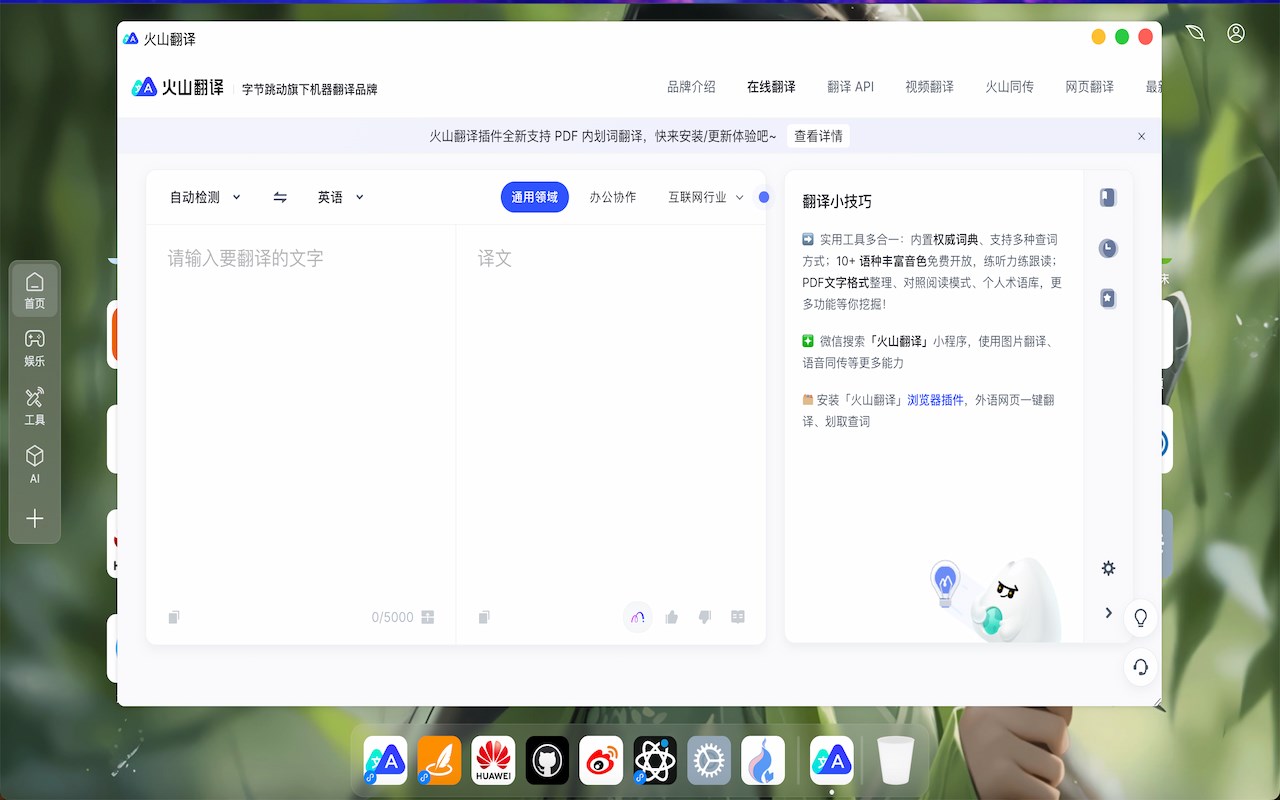1280x800 pixels.
Task: Swap source and target languages
Action: 280,198
